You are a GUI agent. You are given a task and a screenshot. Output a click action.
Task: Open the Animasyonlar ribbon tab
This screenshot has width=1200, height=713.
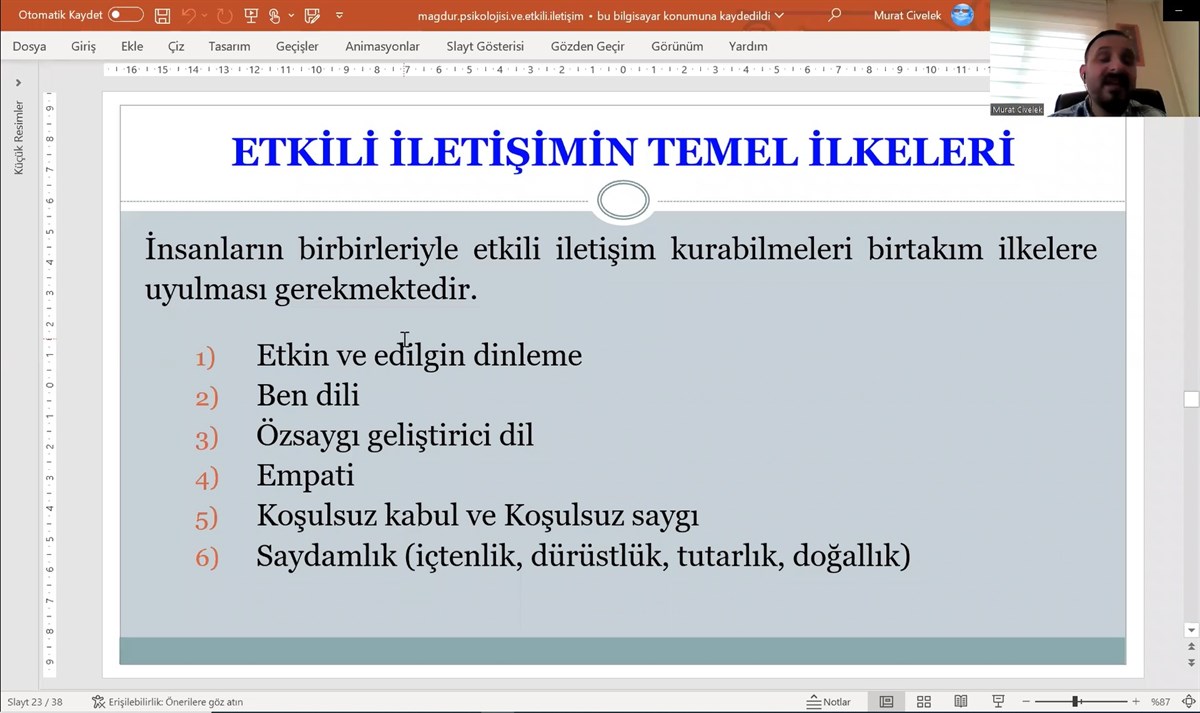tap(382, 46)
